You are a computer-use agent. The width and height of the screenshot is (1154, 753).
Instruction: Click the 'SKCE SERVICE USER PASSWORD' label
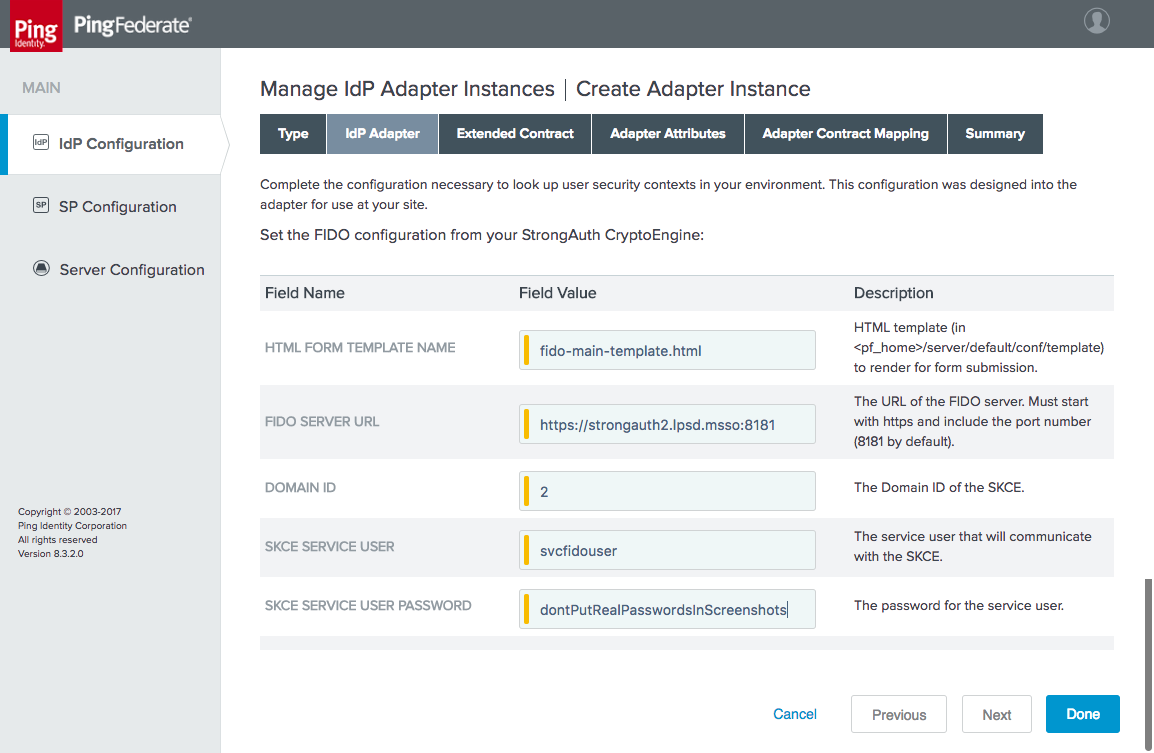tap(368, 605)
